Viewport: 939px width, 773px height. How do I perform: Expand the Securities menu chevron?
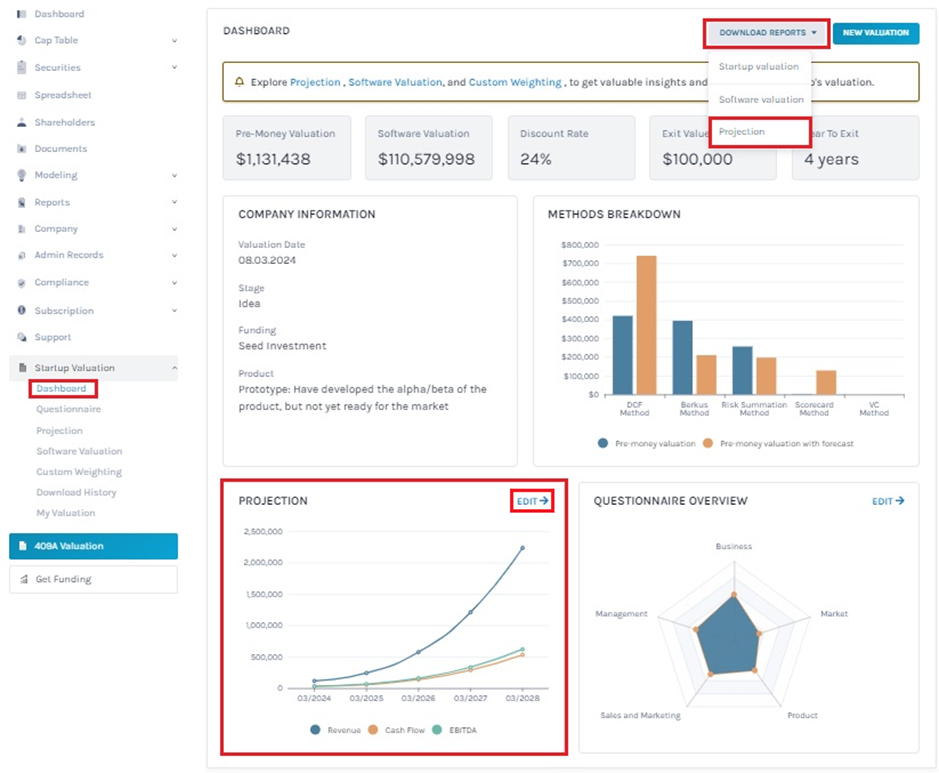(x=174, y=67)
